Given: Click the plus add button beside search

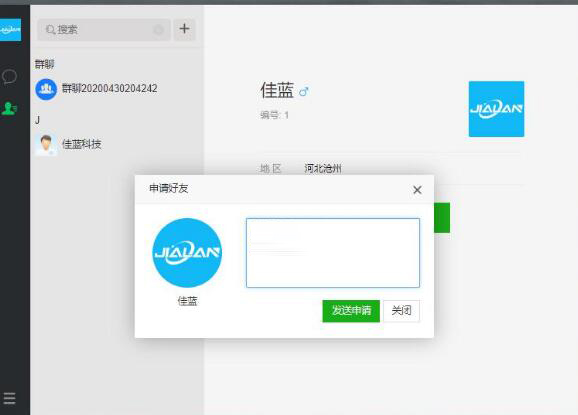Looking at the screenshot, I should 184,29.
